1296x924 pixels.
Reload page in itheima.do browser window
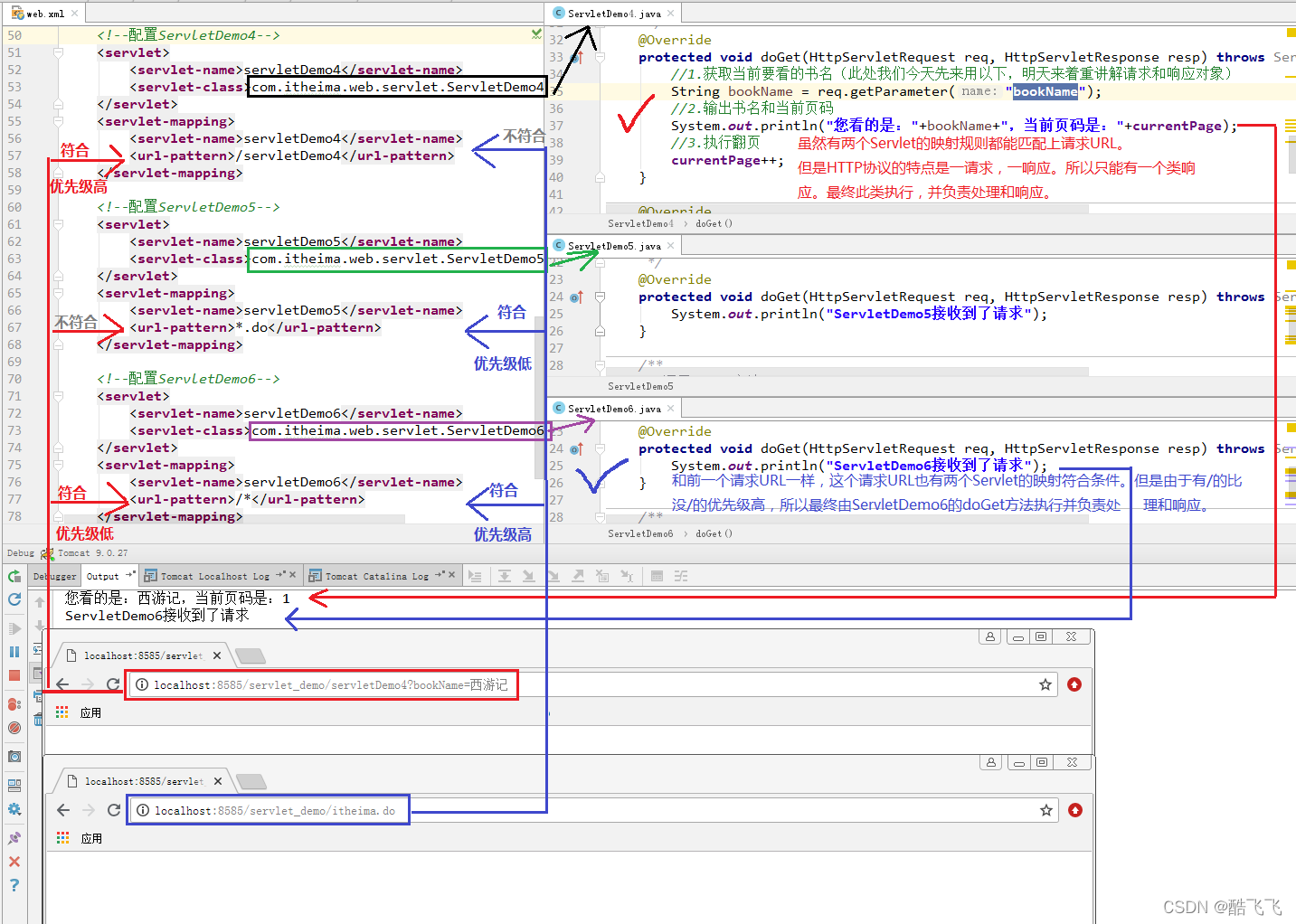(114, 810)
